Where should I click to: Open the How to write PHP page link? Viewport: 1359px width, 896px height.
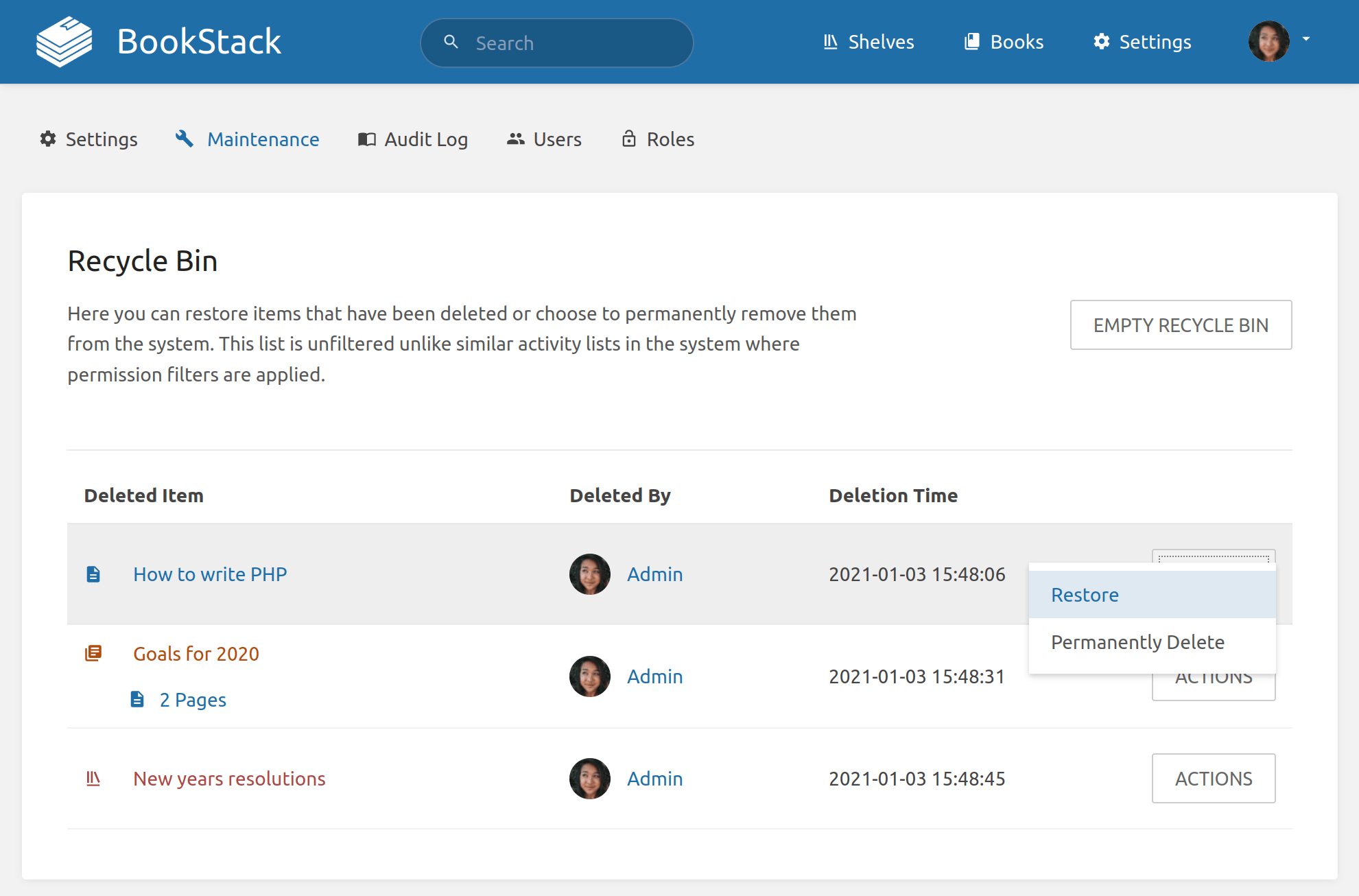(x=210, y=574)
